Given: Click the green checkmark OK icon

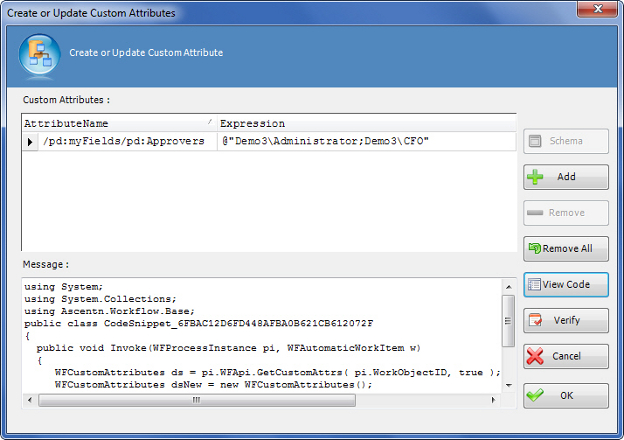Looking at the screenshot, I should coord(535,395).
